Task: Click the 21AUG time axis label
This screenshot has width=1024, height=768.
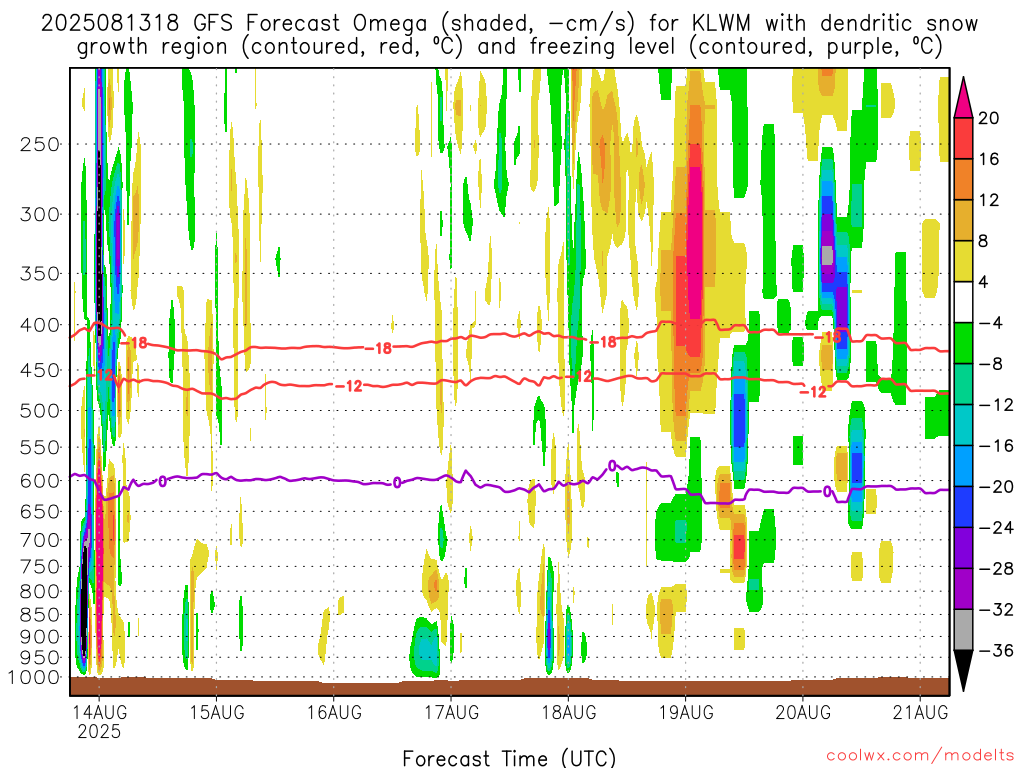Action: [x=920, y=712]
